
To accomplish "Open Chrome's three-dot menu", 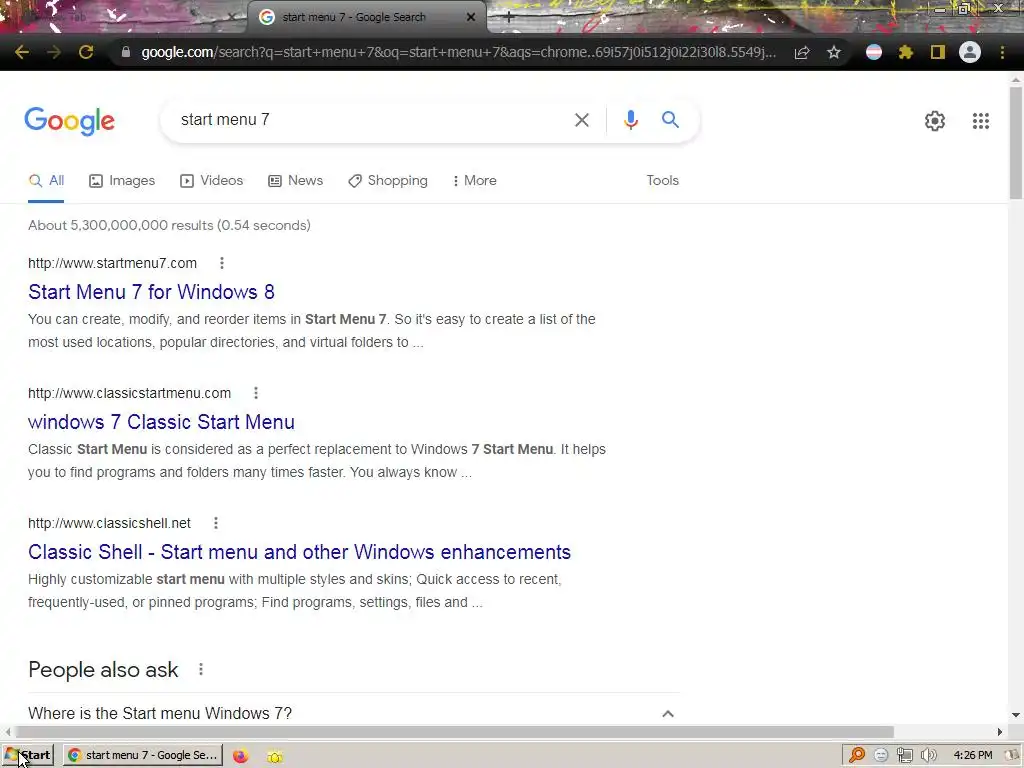I will (x=1002, y=52).
